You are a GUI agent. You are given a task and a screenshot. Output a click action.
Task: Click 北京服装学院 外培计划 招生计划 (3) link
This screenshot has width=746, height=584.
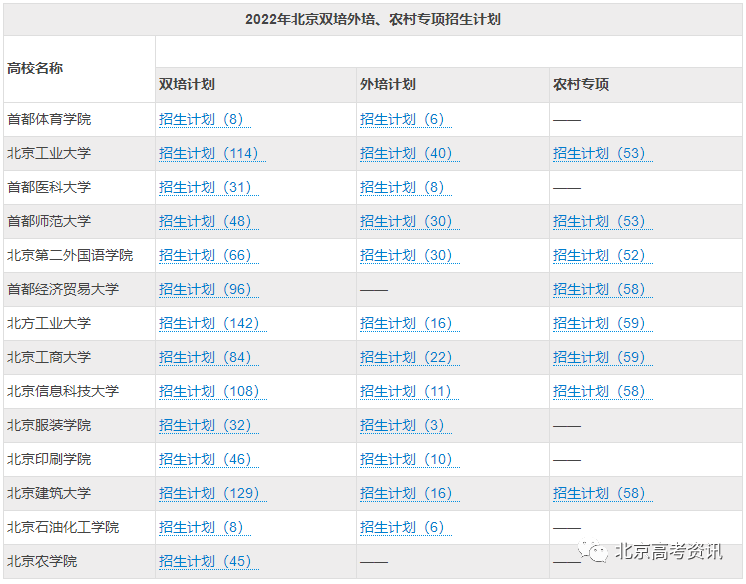(402, 426)
